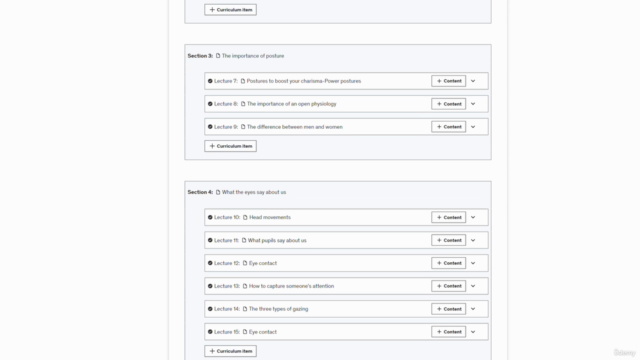Click the document icon in Lecture 14 row

[x=245, y=309]
